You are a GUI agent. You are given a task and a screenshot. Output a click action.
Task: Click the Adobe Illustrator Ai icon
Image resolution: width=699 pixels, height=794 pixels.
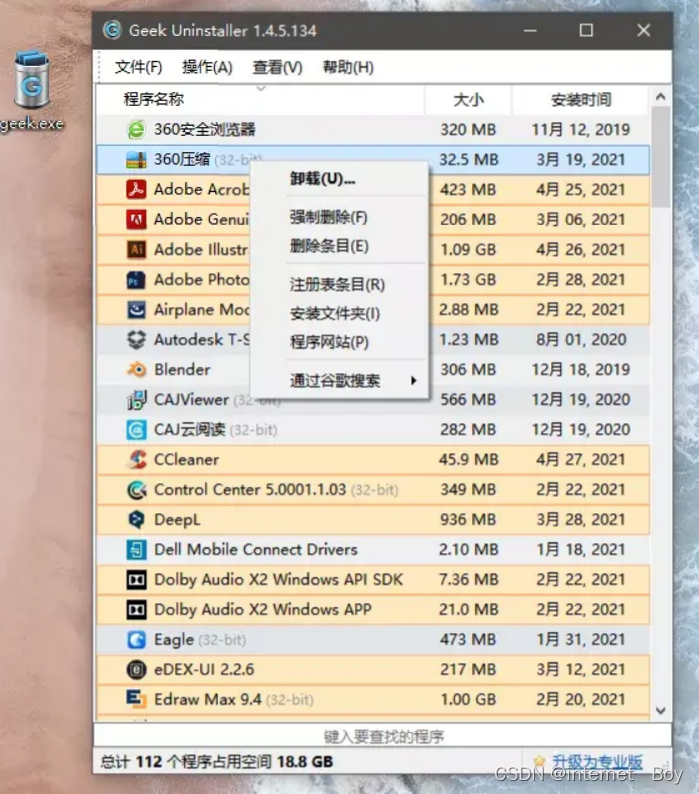(136, 249)
